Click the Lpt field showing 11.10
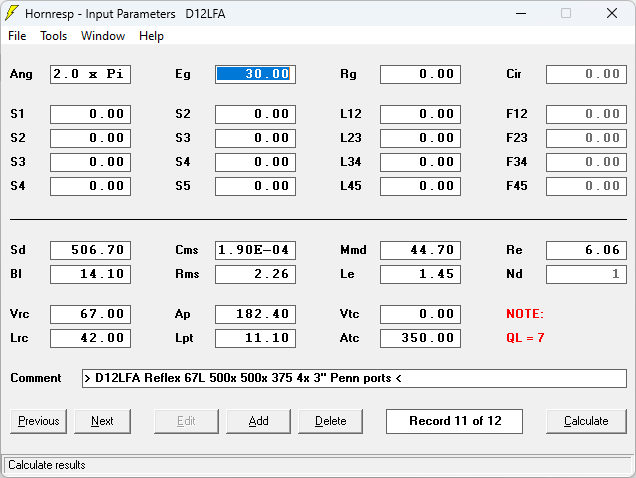The image size is (636, 478). 256,338
